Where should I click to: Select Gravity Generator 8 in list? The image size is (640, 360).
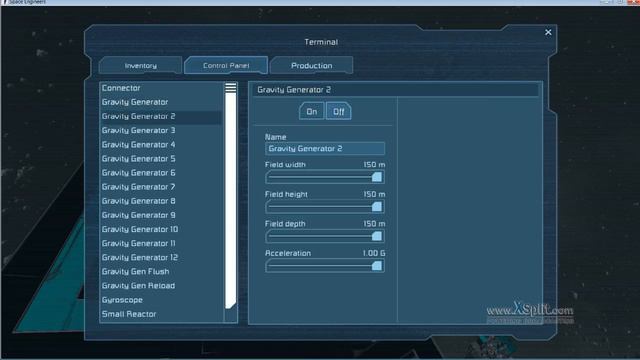click(161, 201)
